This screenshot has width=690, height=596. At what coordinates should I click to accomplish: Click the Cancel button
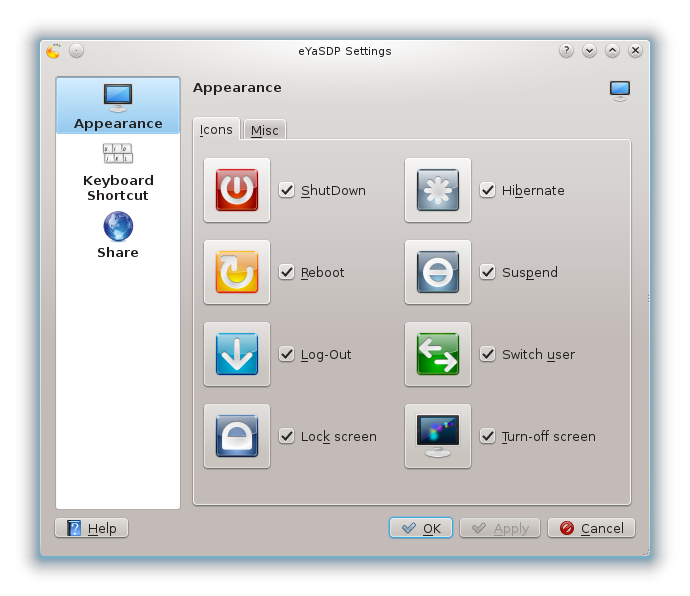[x=591, y=528]
